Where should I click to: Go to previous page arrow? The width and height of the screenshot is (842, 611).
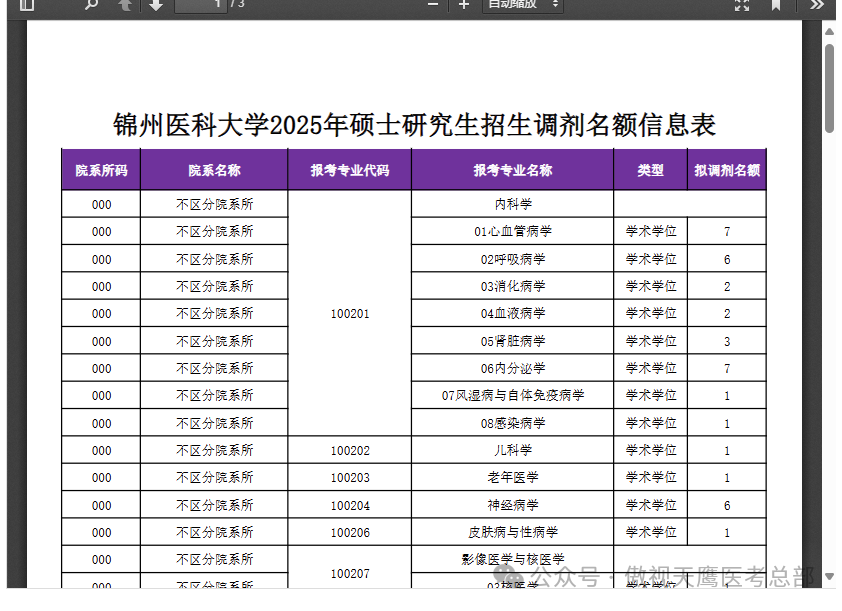coord(124,4)
